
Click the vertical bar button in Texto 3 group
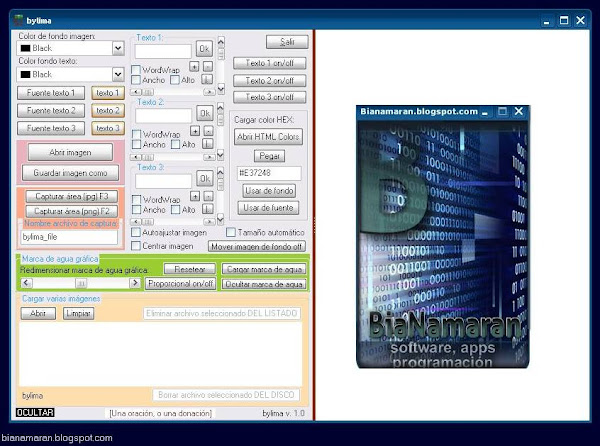pos(207,209)
